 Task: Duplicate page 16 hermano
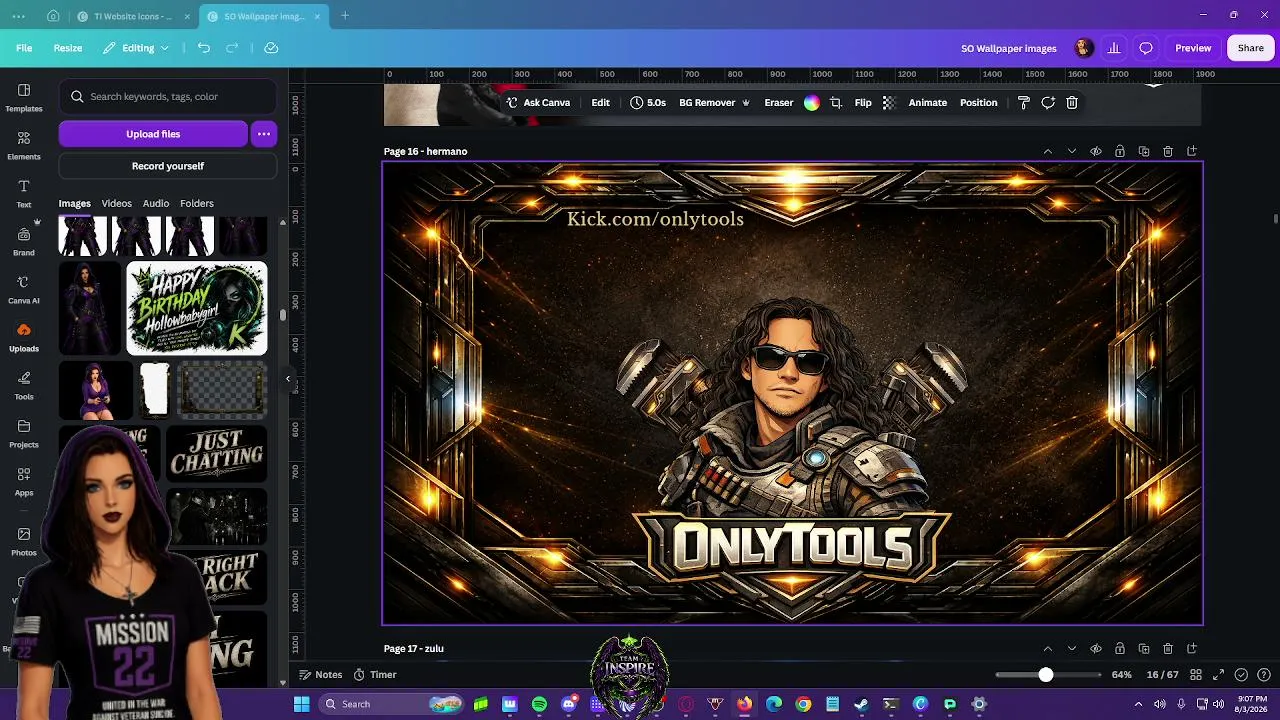point(1144,151)
